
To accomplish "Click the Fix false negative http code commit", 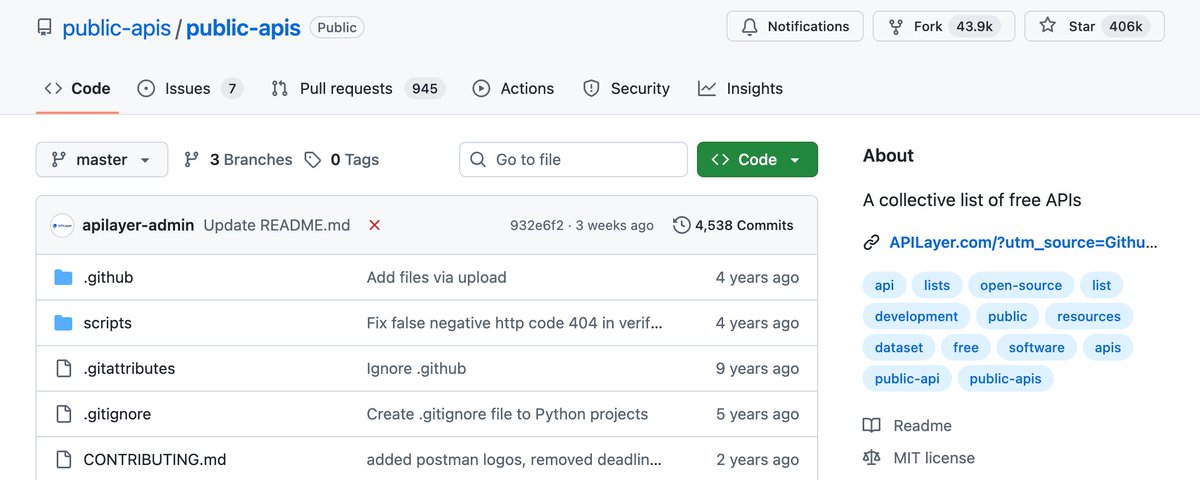I will coord(515,323).
